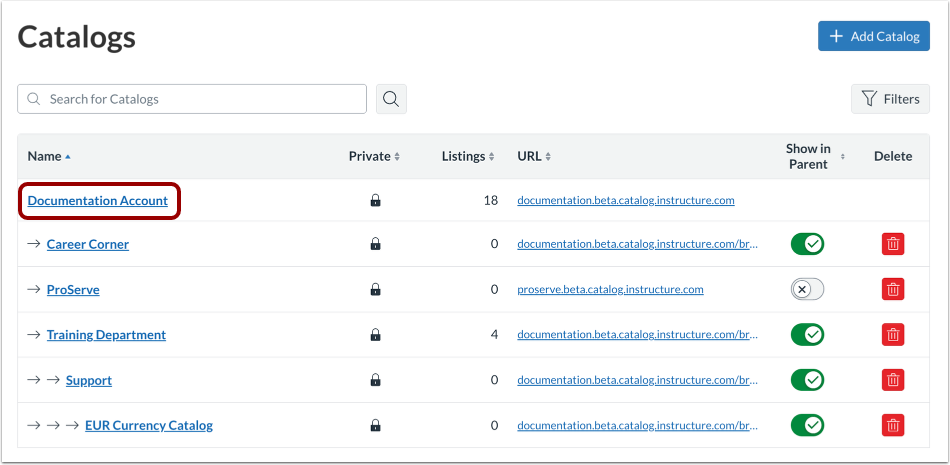Screen dimensions: 950x465
Task: Click the Add Catalog button
Action: coord(873,37)
